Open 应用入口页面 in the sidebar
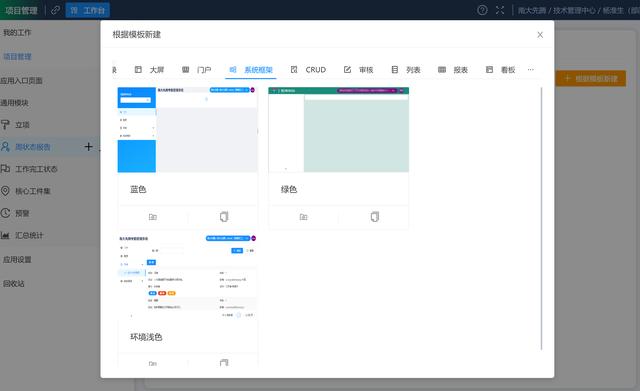This screenshot has height=391, width=640. coord(21,80)
